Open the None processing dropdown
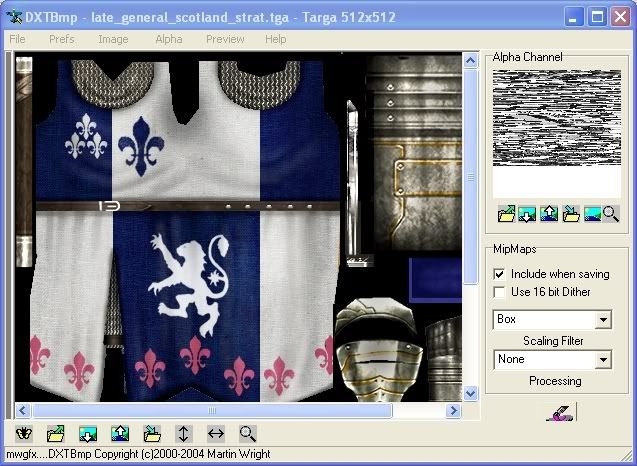The height and width of the screenshot is (466, 637). tap(602, 360)
